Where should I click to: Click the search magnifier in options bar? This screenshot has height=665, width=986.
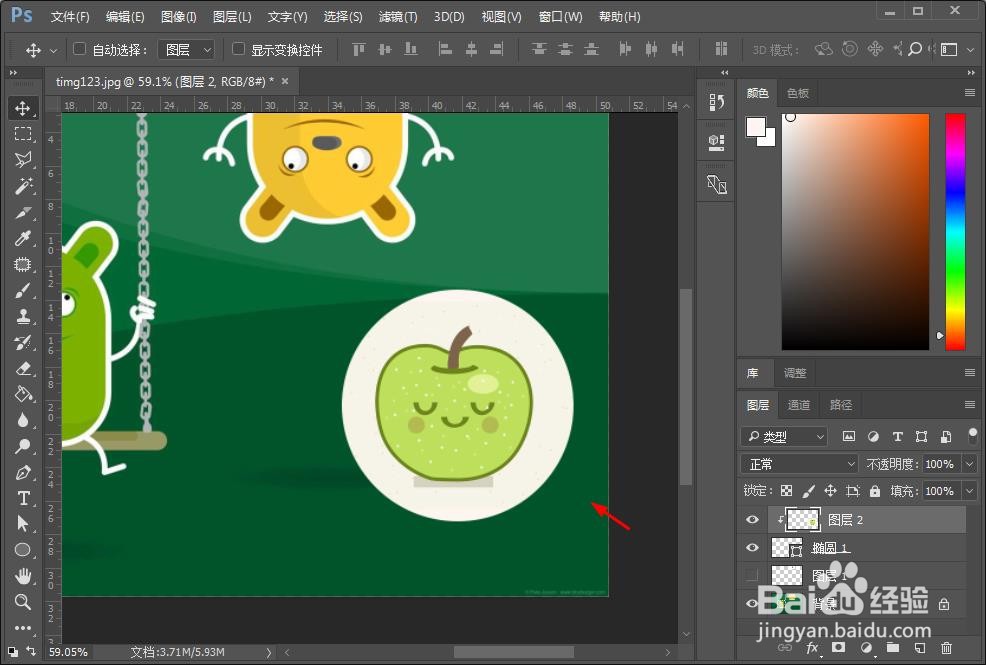[x=915, y=49]
